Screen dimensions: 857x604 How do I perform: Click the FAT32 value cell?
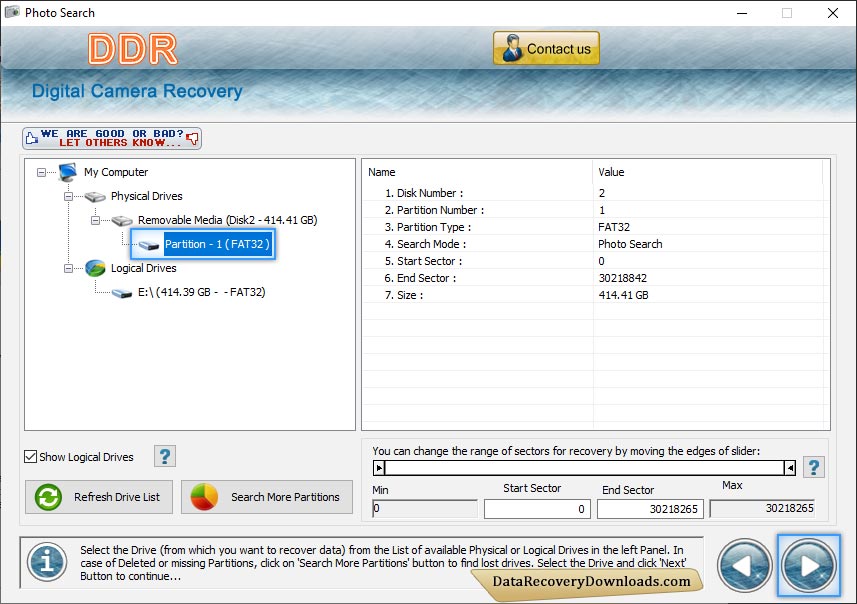click(614, 227)
